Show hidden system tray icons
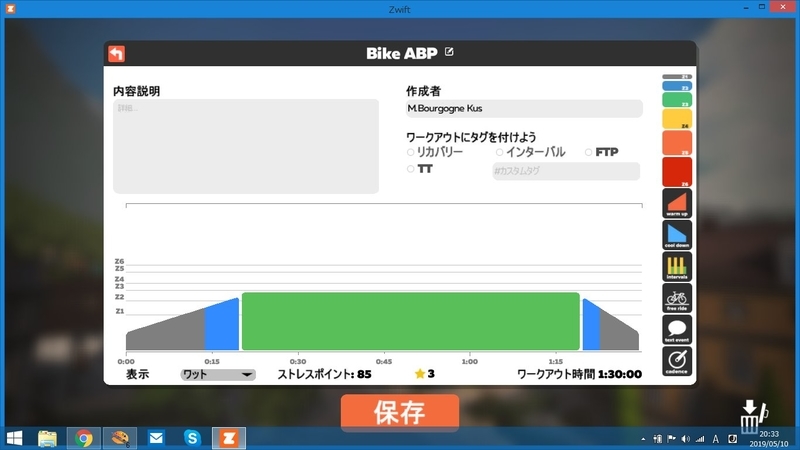This screenshot has height=450, width=800. (x=643, y=439)
